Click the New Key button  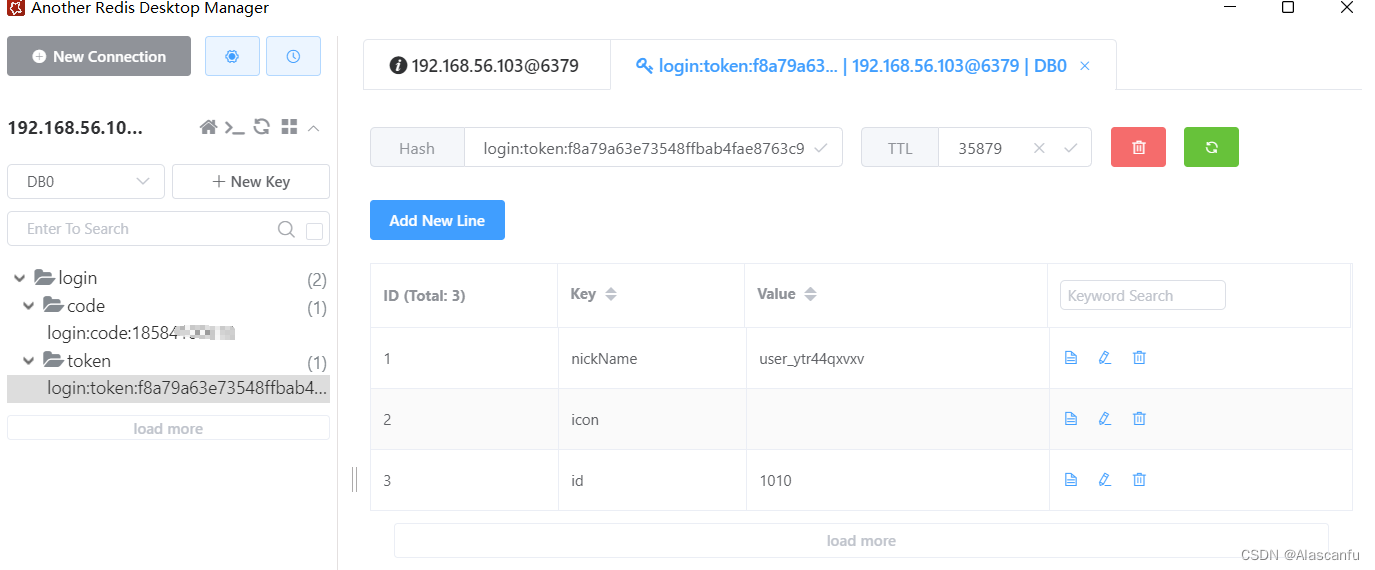[251, 182]
